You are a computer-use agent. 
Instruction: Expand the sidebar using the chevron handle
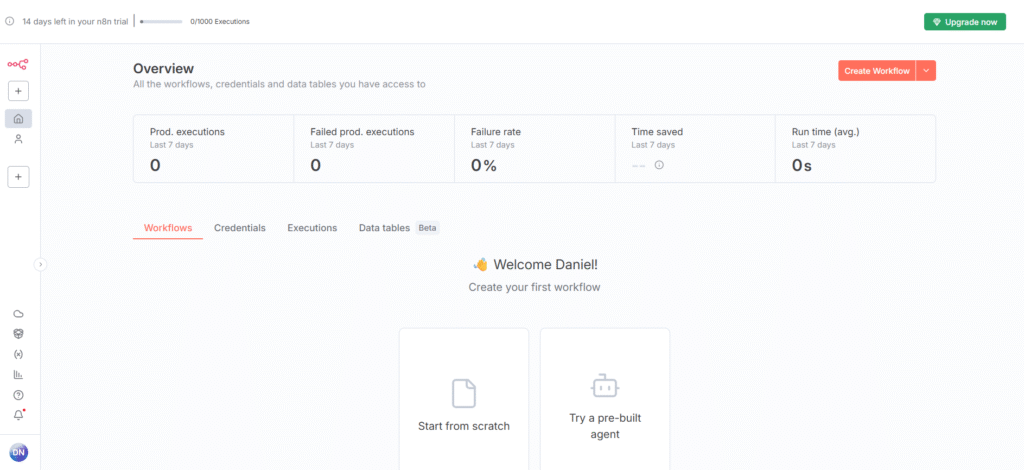[40, 265]
